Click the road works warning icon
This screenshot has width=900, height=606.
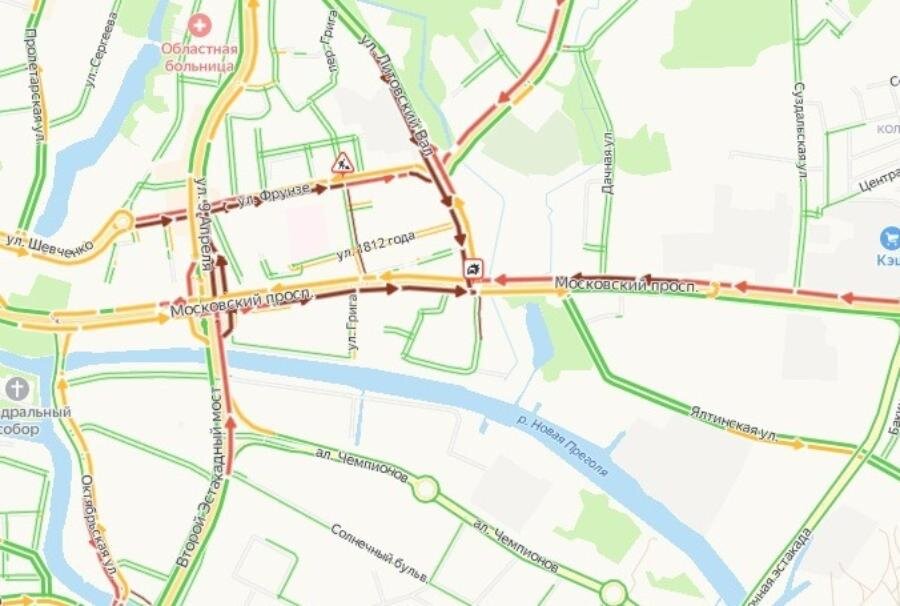tap(342, 163)
